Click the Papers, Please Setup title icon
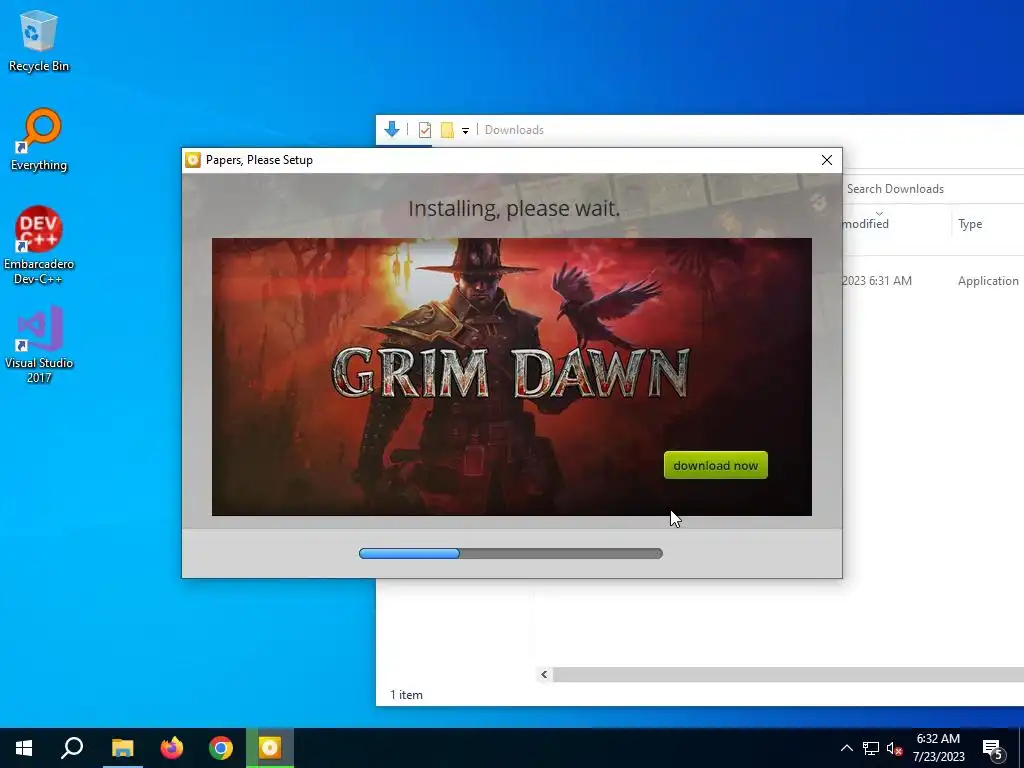The height and width of the screenshot is (768, 1024). [193, 160]
